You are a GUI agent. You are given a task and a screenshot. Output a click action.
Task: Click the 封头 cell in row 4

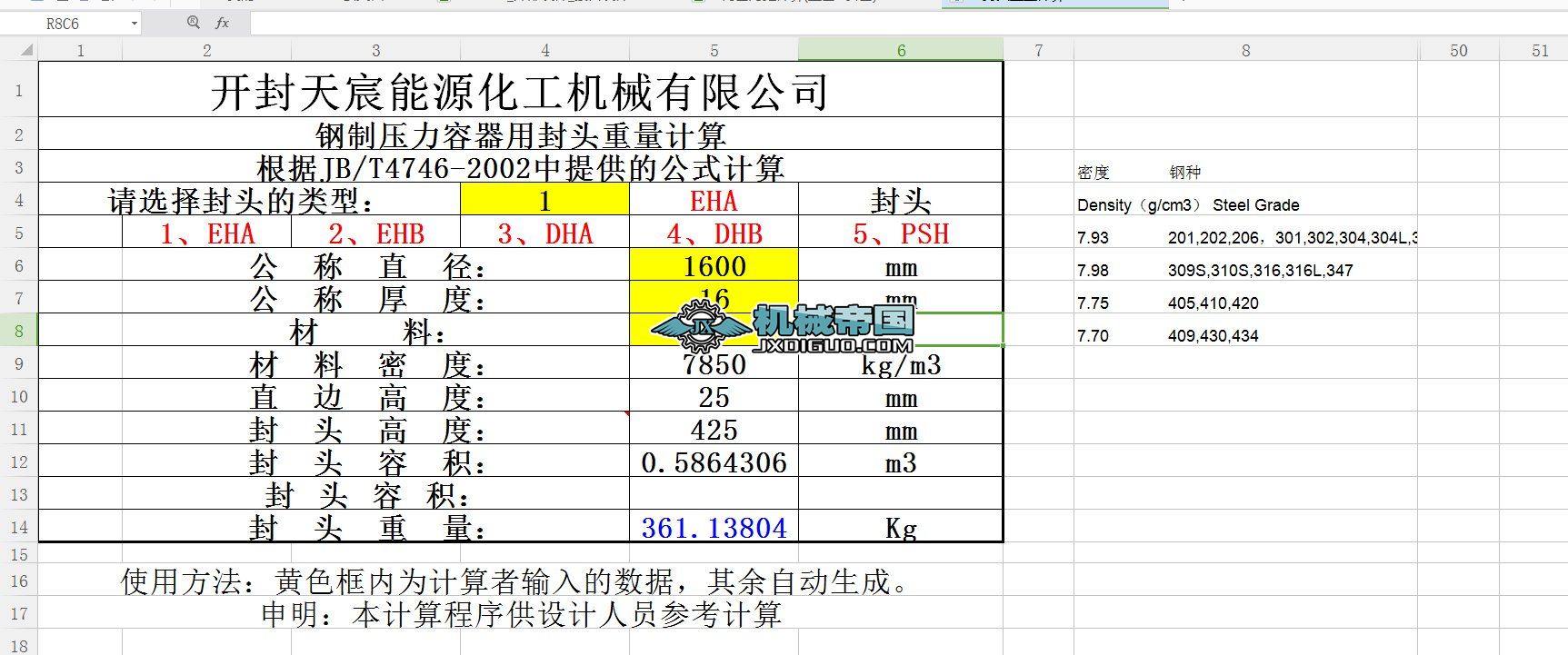pos(901,200)
